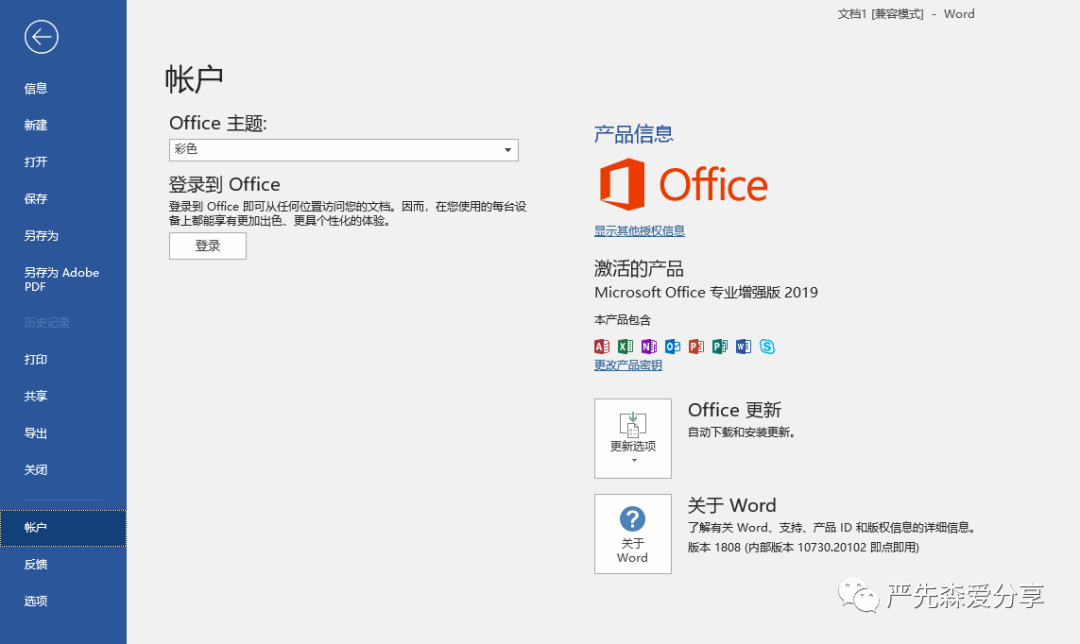Open the 更改产品密钥 link
Screen dimensions: 1080x644
pos(628,365)
